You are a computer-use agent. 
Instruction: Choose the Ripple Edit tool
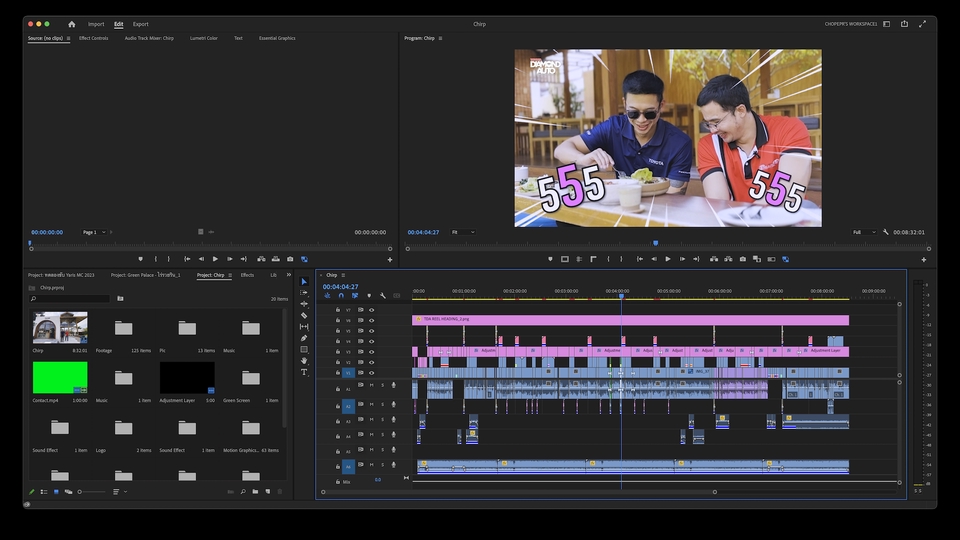coord(304,304)
